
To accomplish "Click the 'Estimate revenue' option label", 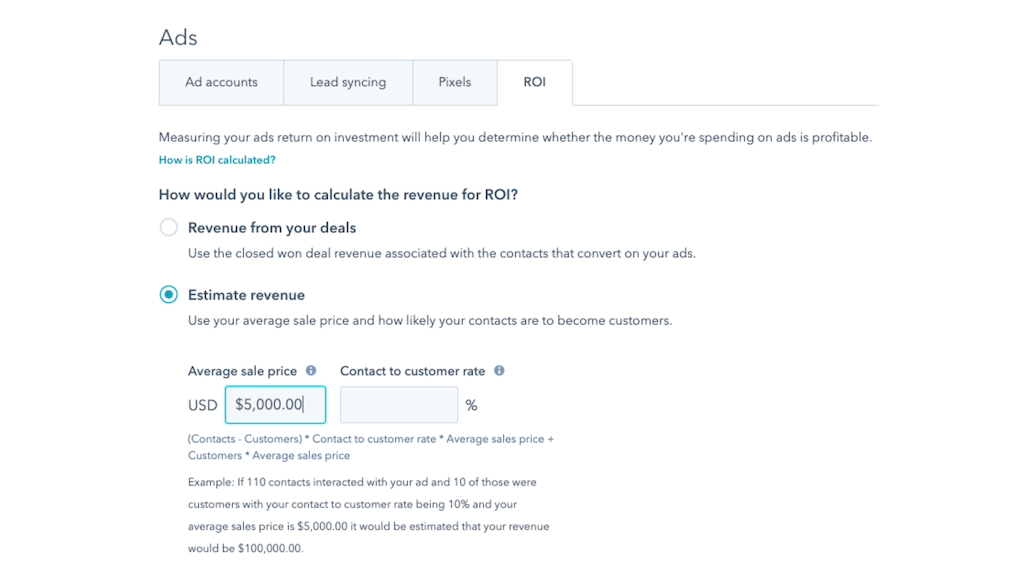I will 246,295.
